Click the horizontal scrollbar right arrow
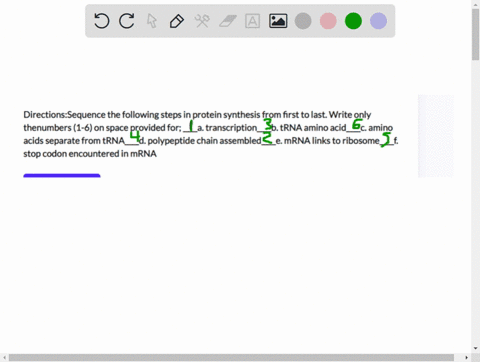Image resolution: width=480 pixels, height=362 pixels. tap(466, 357)
